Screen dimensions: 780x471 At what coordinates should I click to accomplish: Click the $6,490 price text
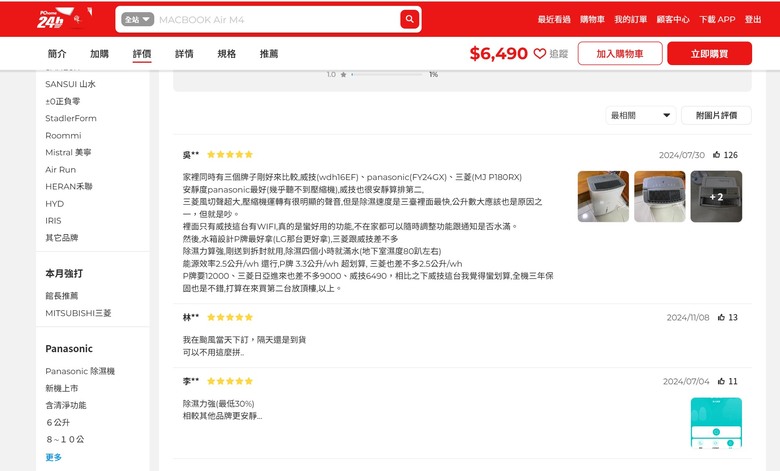click(x=498, y=53)
